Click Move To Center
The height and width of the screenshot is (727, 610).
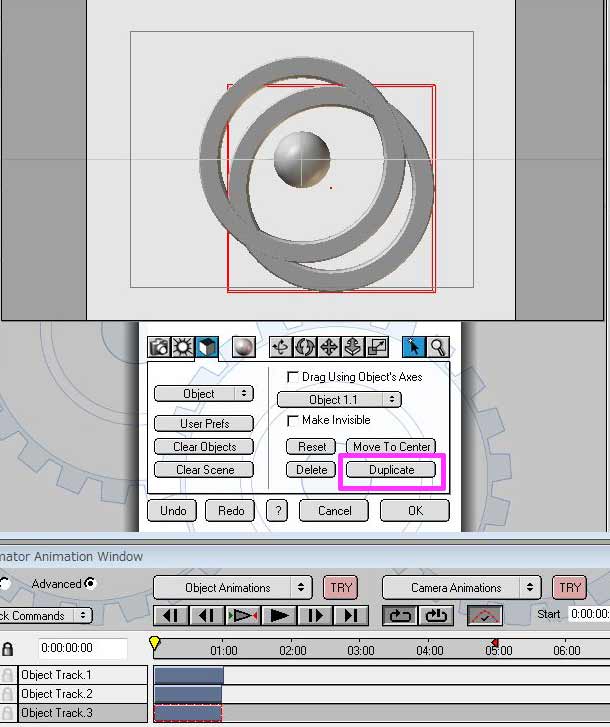point(391,446)
